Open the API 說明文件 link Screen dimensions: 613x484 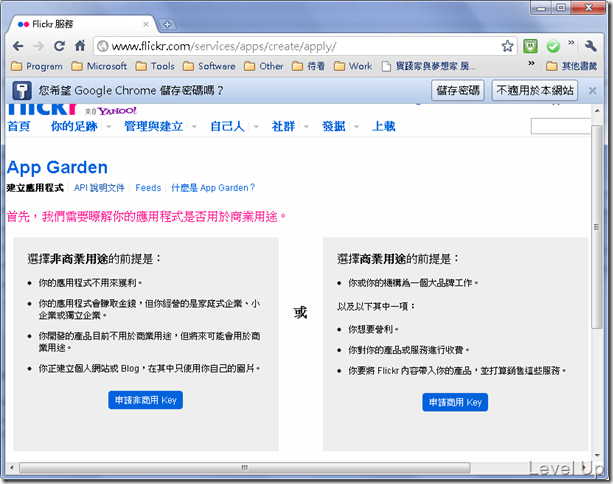pos(99,188)
